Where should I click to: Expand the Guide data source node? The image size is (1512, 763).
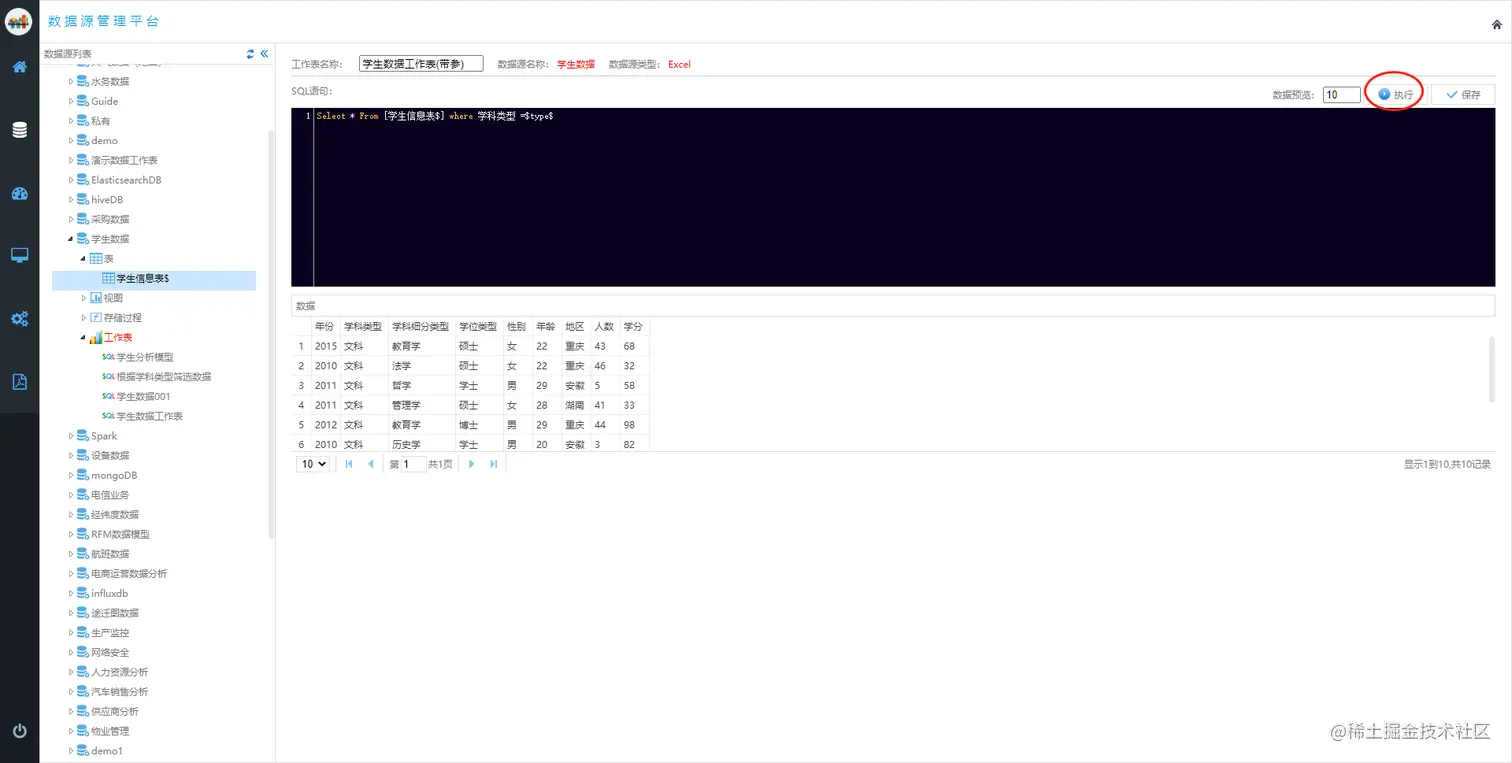[71, 101]
